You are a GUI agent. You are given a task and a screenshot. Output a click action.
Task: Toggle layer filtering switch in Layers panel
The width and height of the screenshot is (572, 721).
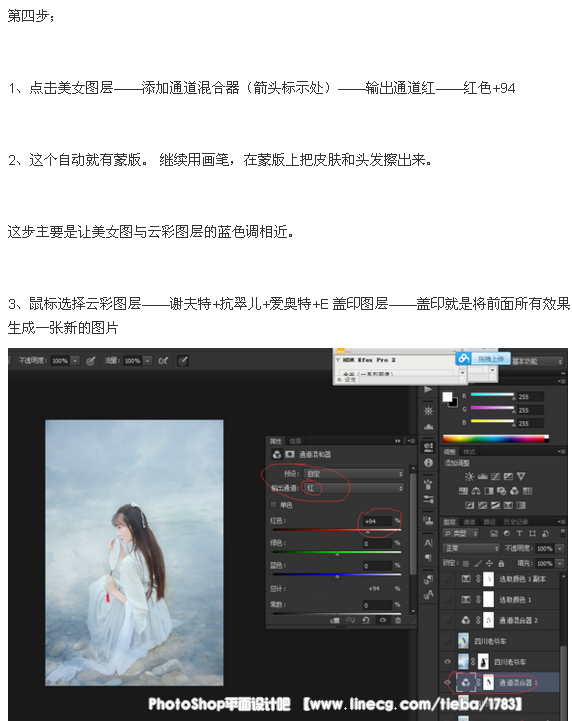[563, 533]
